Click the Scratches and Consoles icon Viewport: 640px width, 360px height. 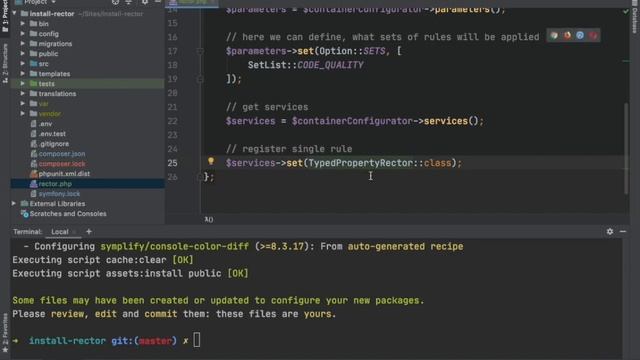[24, 213]
